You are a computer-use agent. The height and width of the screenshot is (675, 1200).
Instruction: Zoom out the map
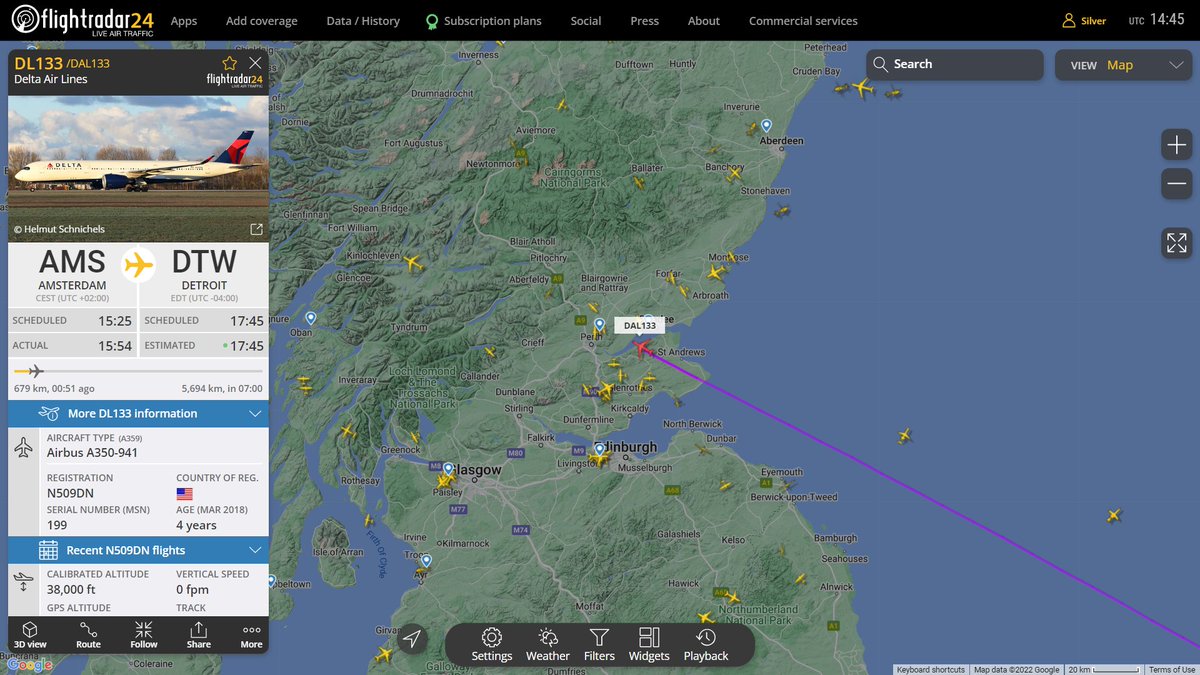[x=1176, y=183]
